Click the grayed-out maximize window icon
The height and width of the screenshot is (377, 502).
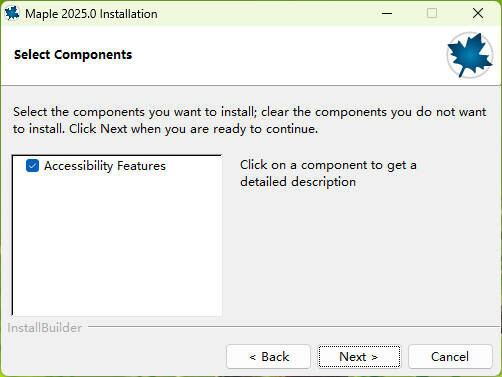click(432, 13)
